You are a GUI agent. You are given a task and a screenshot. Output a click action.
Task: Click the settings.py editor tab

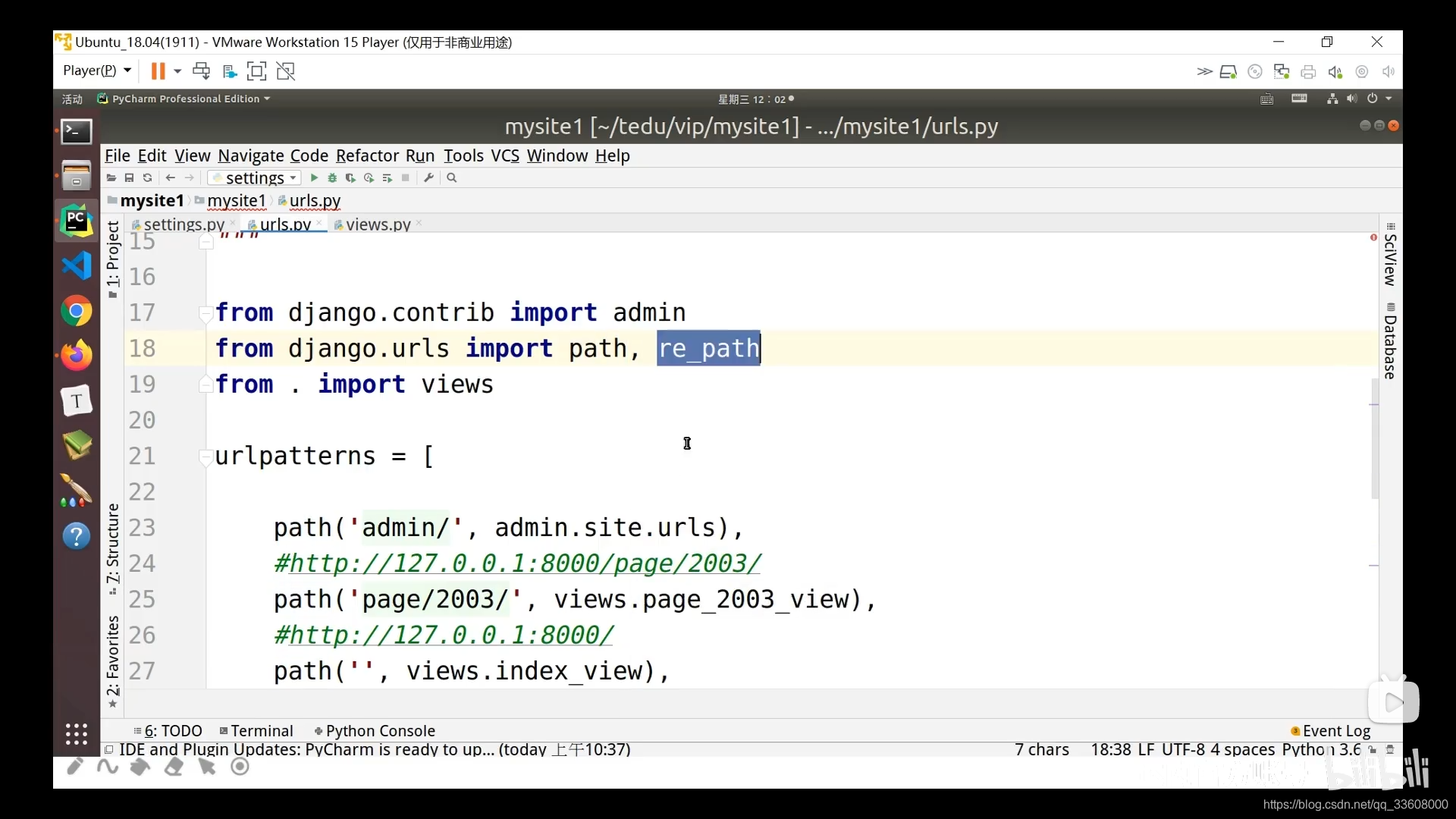[x=183, y=224]
